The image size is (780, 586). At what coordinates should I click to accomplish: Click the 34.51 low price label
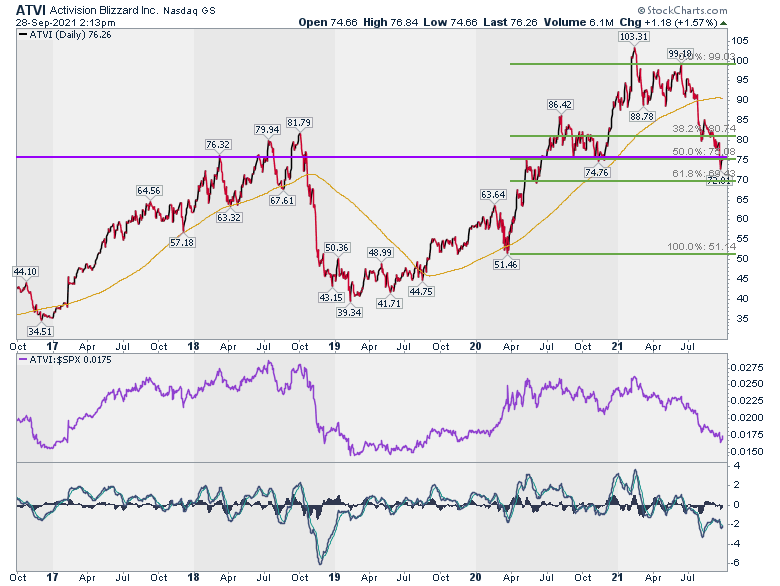coord(40,331)
